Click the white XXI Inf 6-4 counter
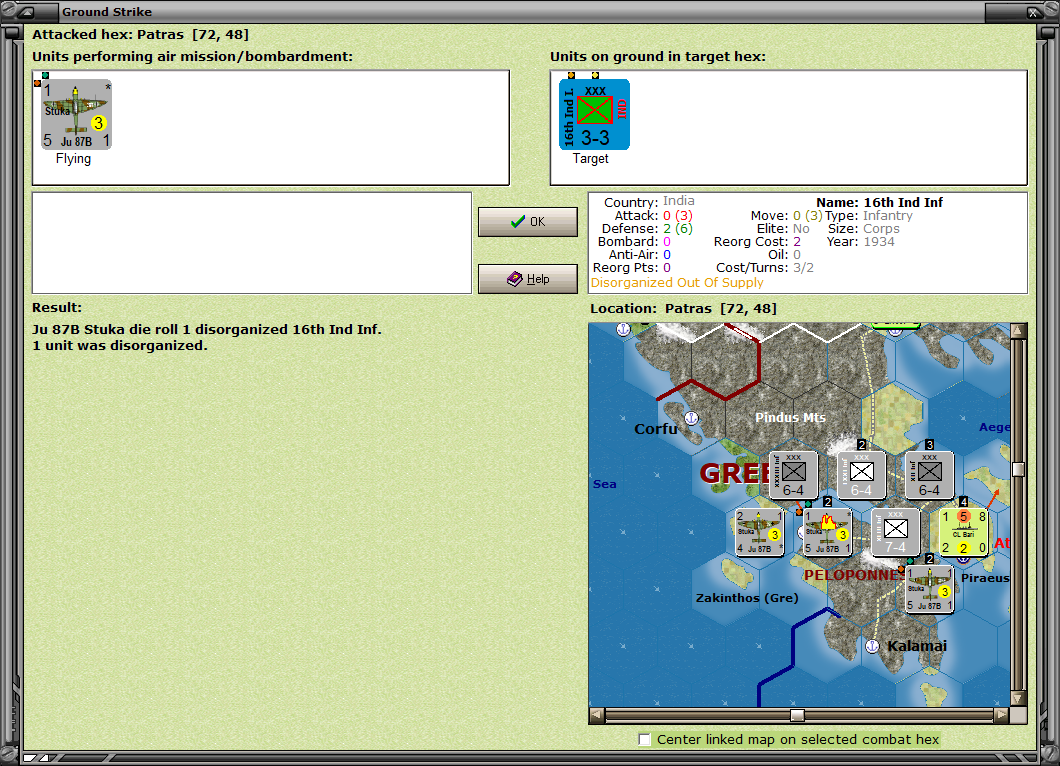Screen dimensions: 1060x766 pos(861,475)
